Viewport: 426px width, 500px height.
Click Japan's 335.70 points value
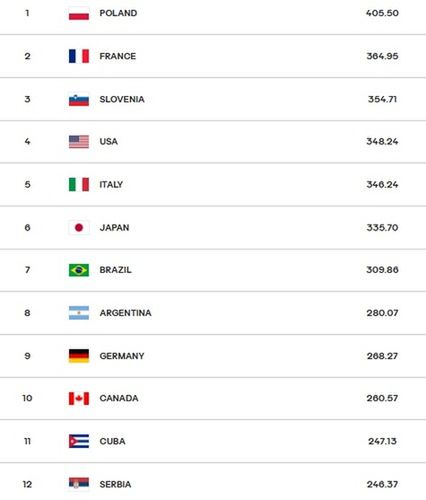(x=382, y=228)
